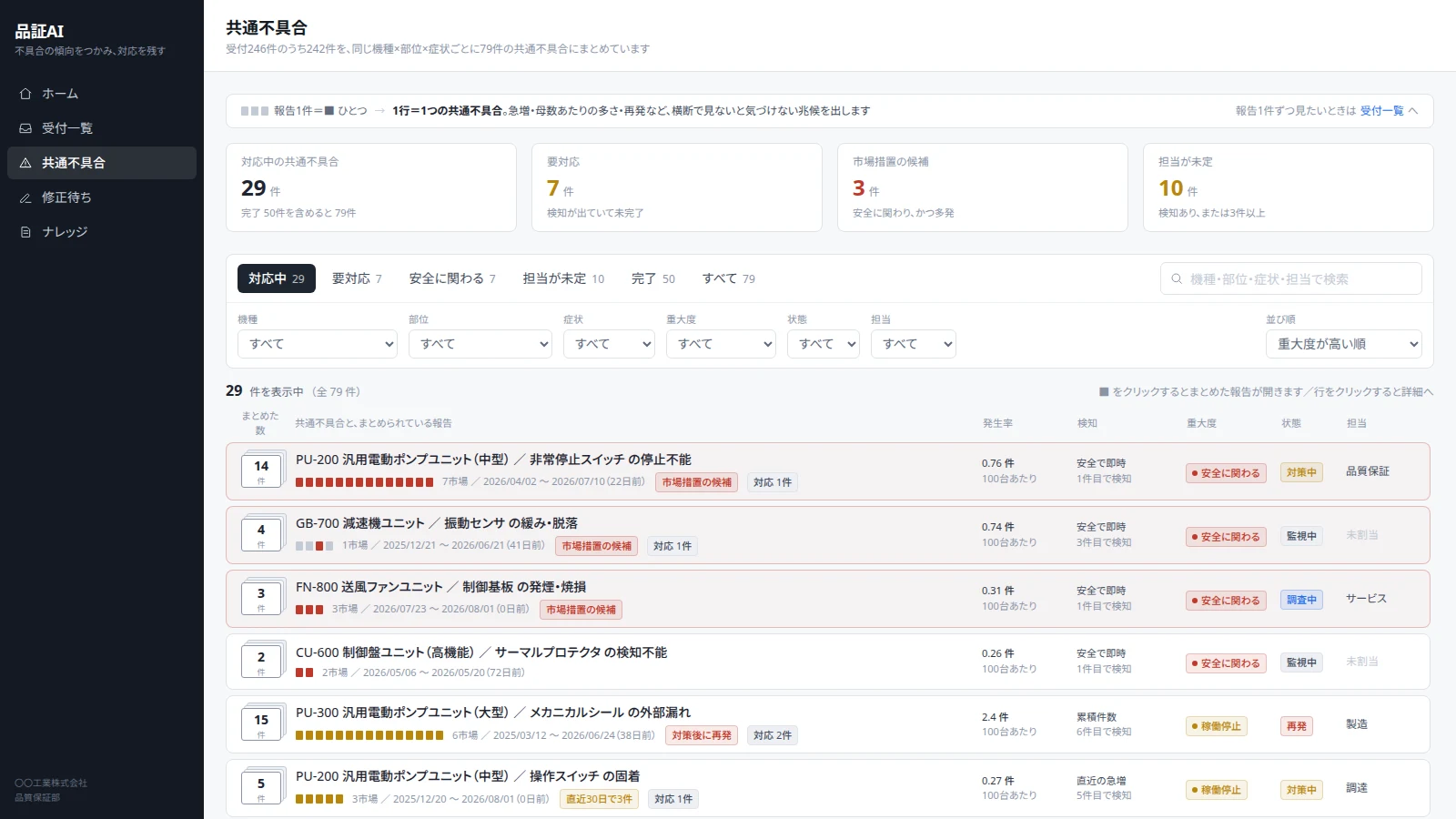Viewport: 1456px width, 819px height.
Task: Open the GB-700 減速機ユニット row
Action: click(x=828, y=535)
